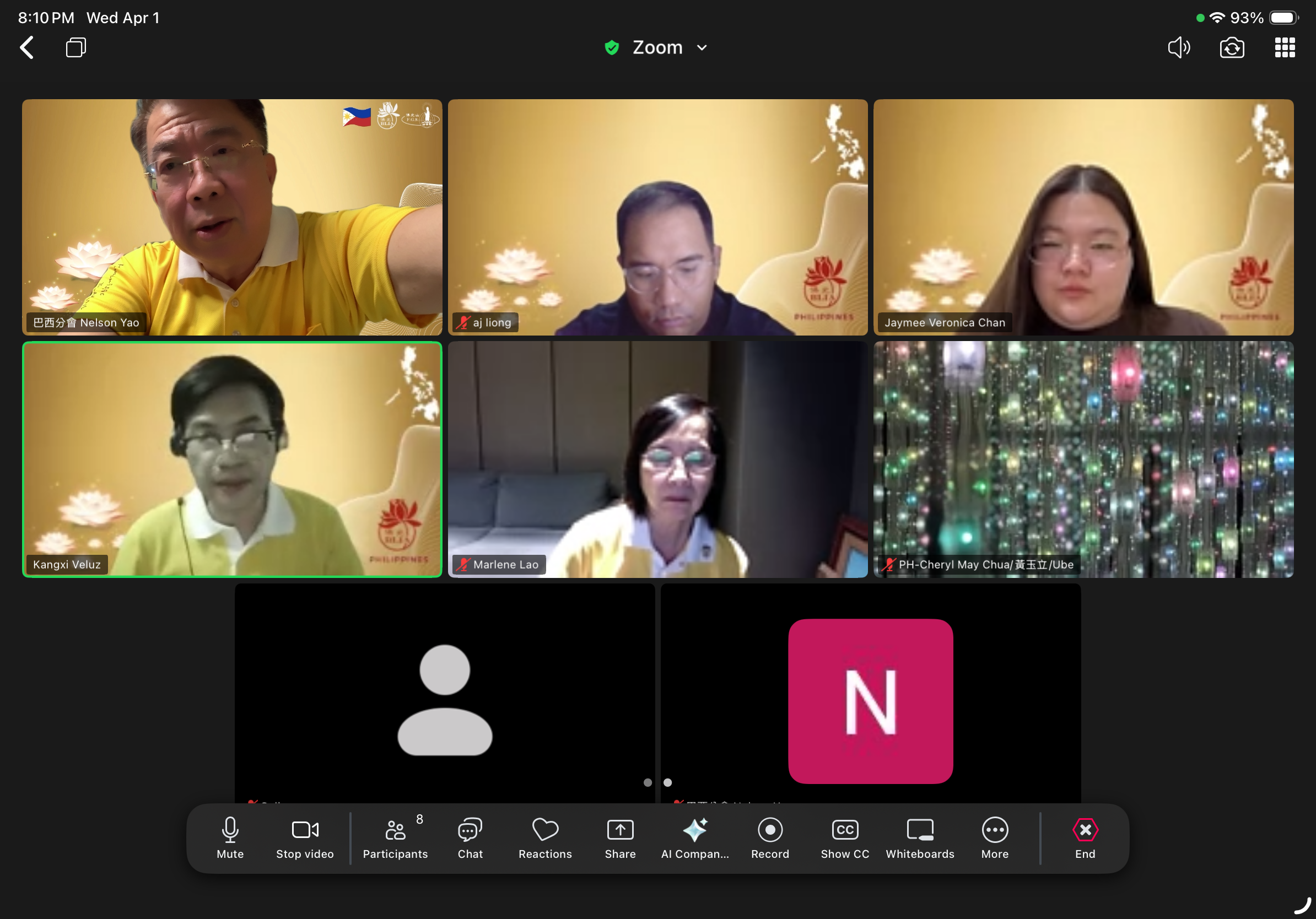Open the Reactions menu

[x=544, y=837]
